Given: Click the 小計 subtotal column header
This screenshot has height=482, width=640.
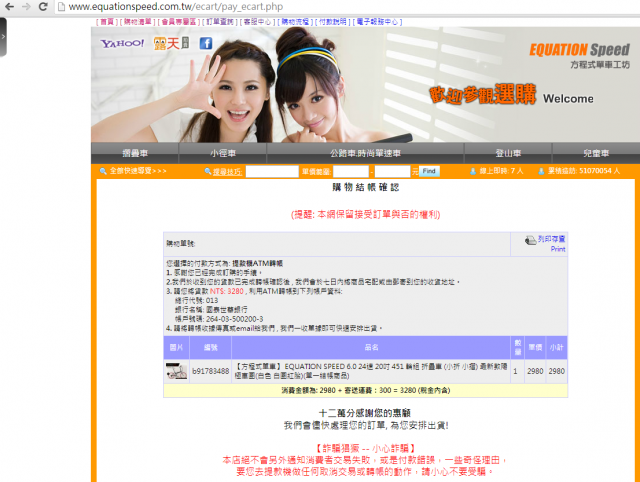Looking at the screenshot, I should click(x=557, y=347).
